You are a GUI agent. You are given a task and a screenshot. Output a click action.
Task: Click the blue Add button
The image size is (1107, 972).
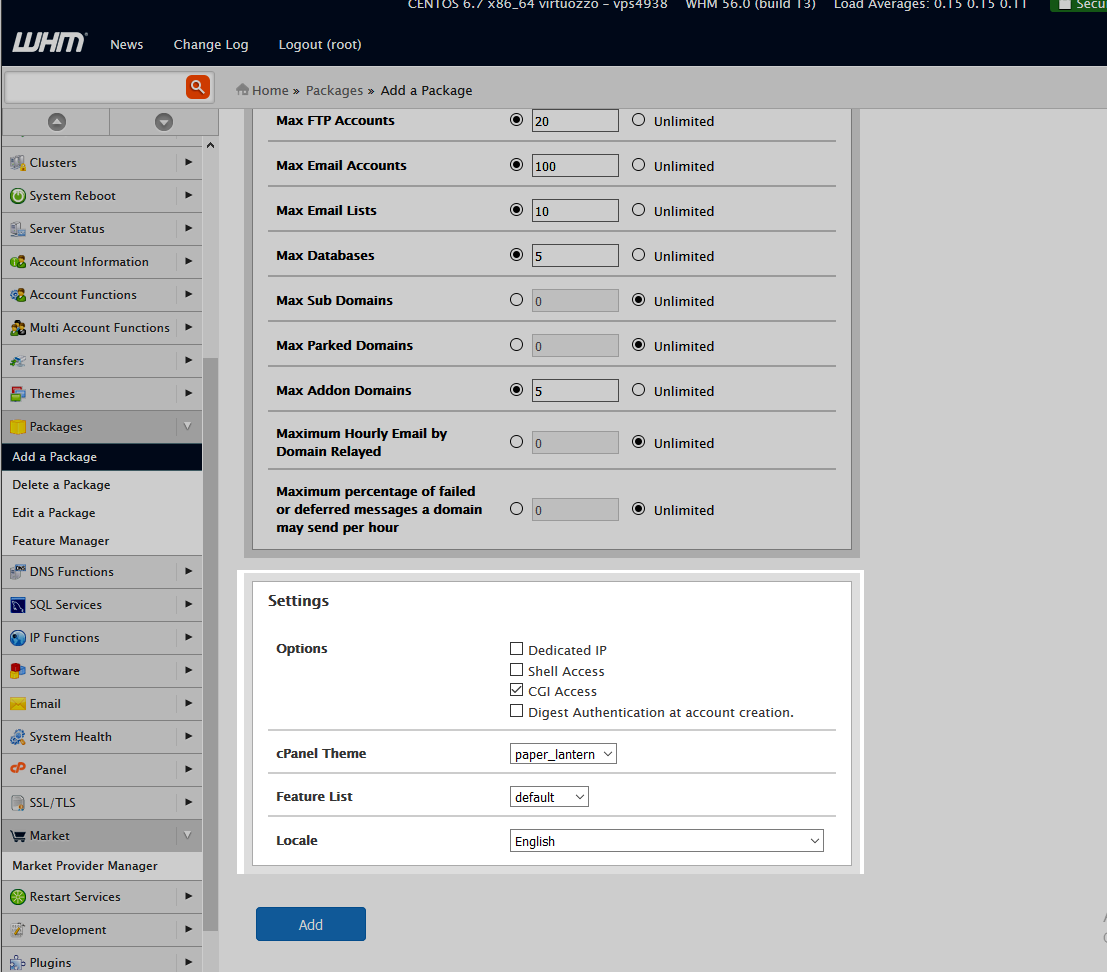coord(311,924)
